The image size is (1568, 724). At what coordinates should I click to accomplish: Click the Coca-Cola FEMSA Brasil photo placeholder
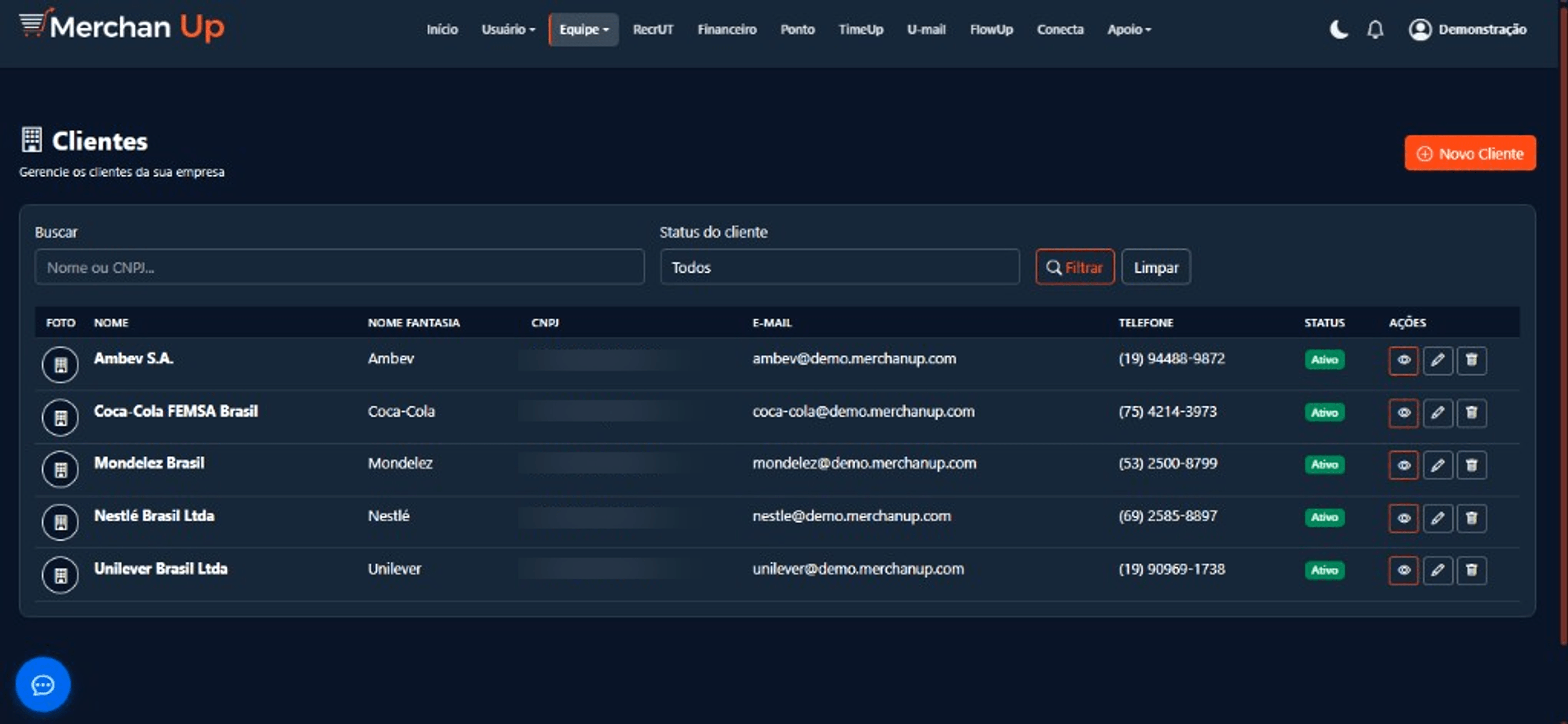pos(60,418)
